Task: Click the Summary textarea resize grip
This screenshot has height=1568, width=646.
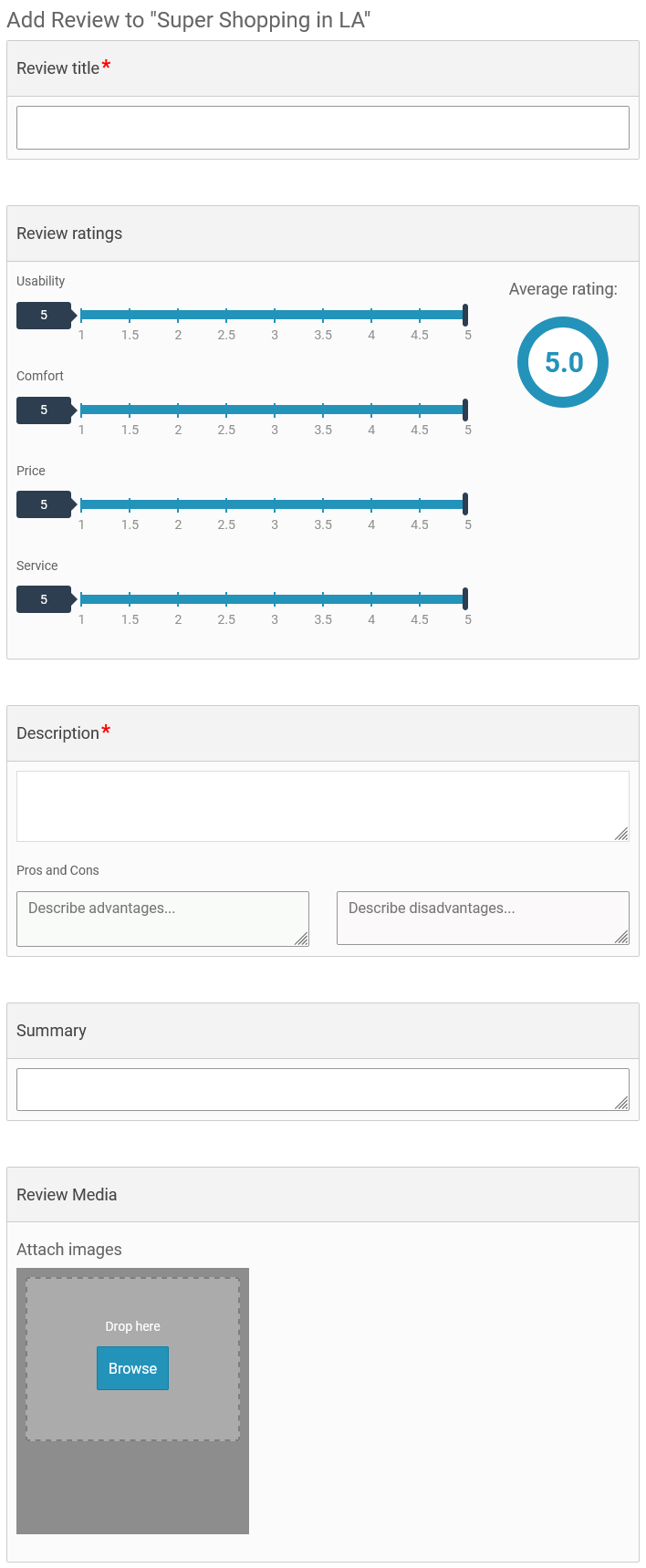Action: (x=621, y=1103)
